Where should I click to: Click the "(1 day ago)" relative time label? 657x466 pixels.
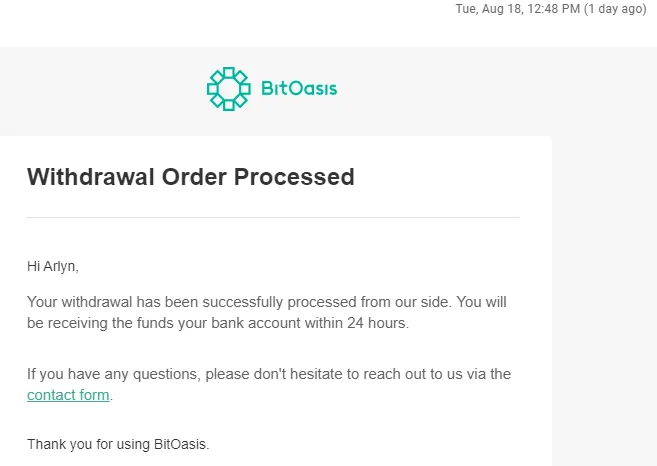pos(616,9)
